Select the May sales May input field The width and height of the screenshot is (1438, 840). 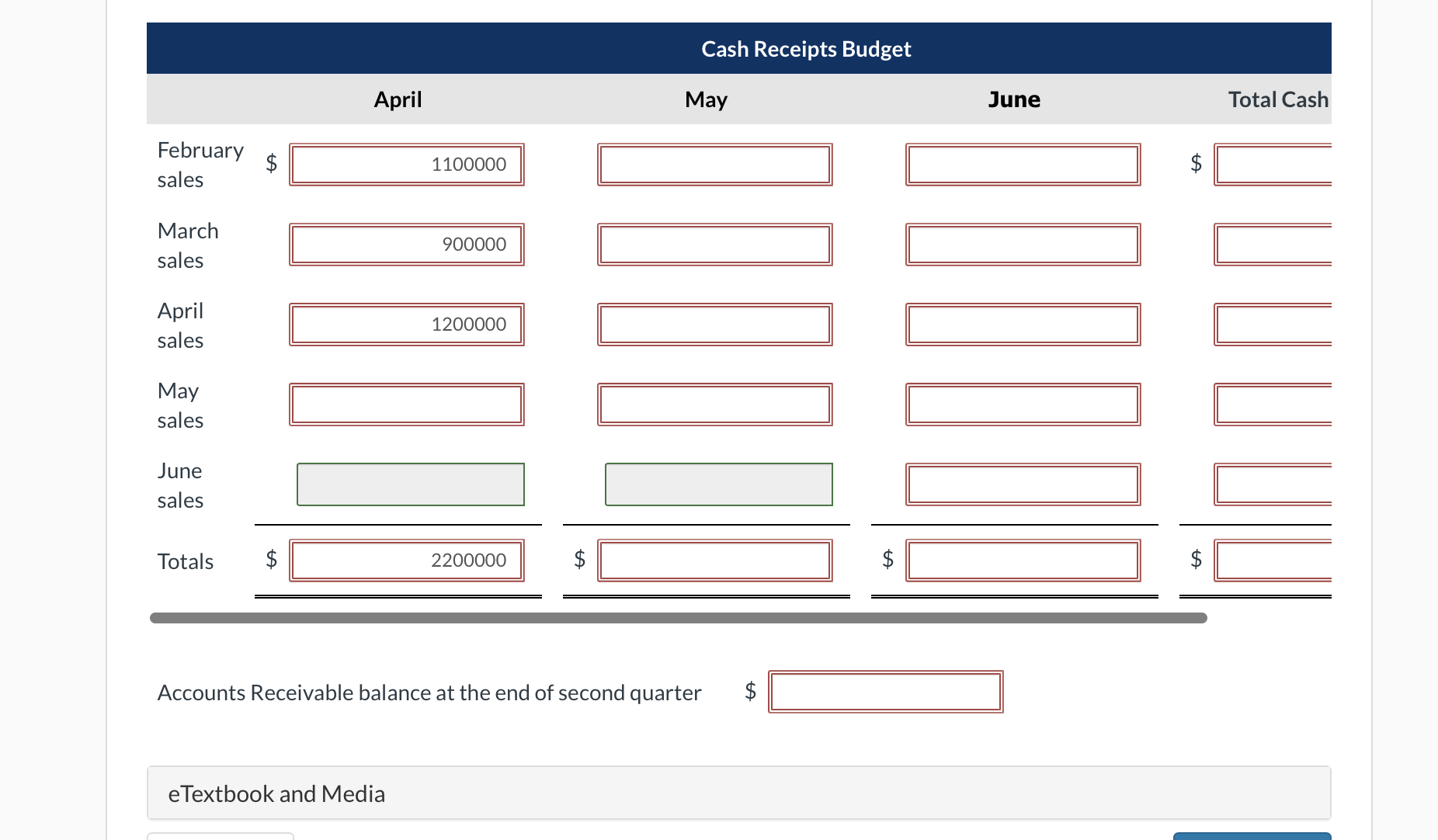(715, 404)
